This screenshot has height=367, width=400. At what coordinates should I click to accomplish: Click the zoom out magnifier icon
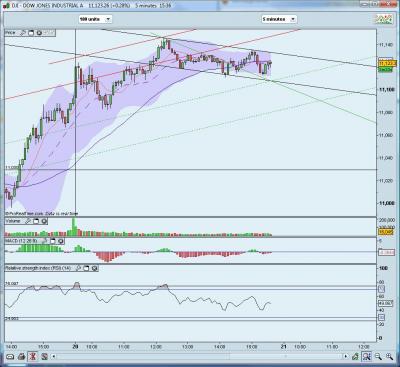point(378,357)
